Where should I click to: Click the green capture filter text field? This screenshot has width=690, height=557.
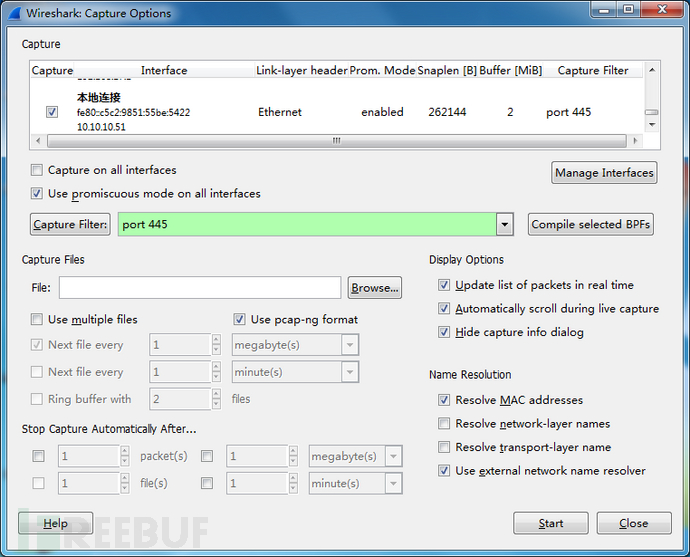pyautogui.click(x=307, y=224)
